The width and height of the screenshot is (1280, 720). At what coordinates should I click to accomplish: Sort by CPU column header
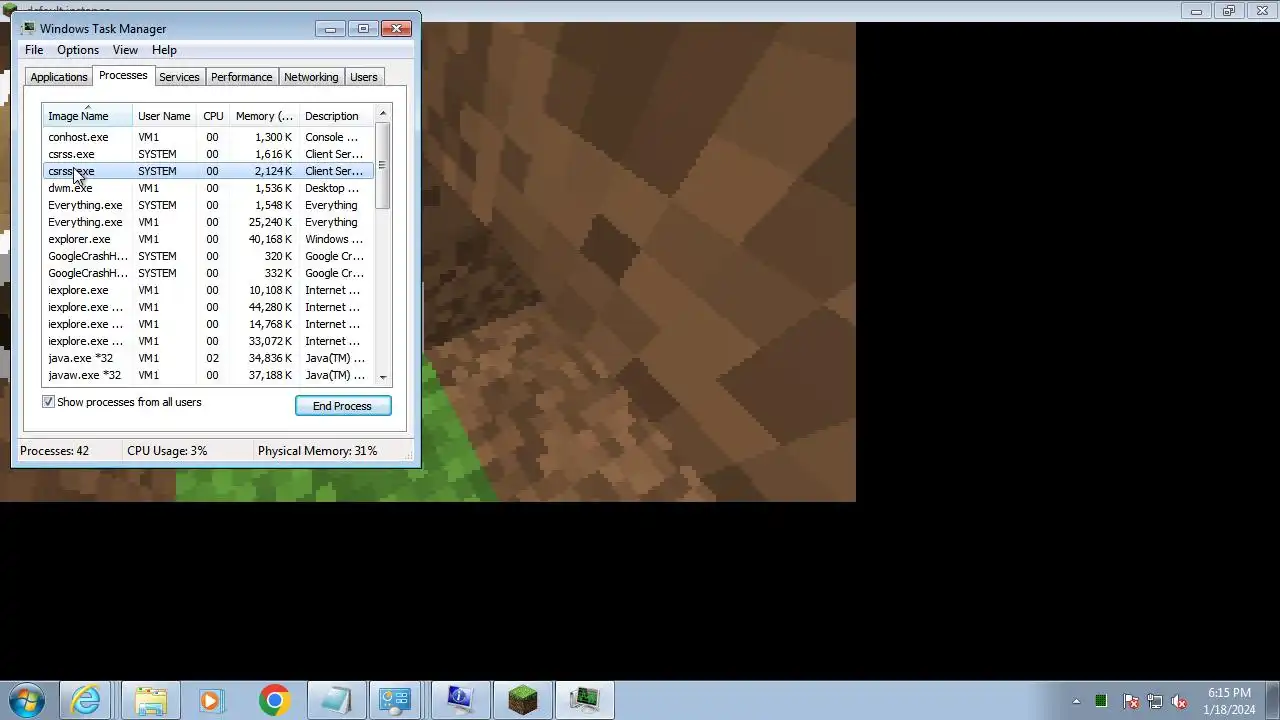pos(213,116)
